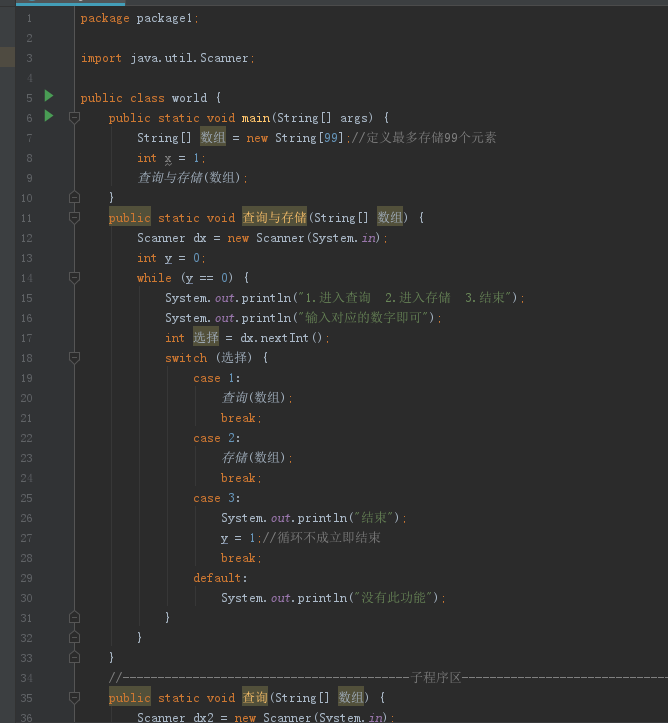Image resolution: width=668 pixels, height=723 pixels.
Task: Place the cursor on the import java.util.Scanner line
Action: click(167, 58)
